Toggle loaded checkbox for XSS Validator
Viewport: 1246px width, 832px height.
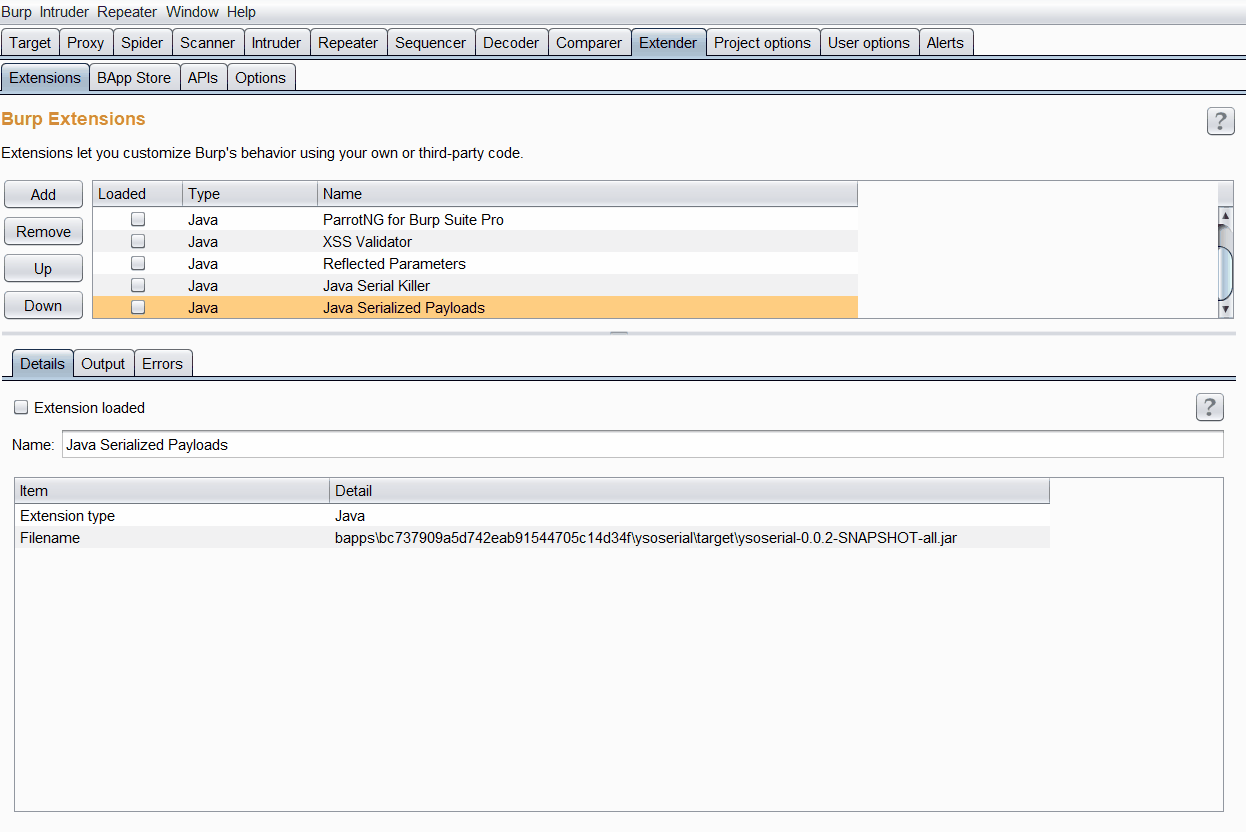pyautogui.click(x=138, y=241)
